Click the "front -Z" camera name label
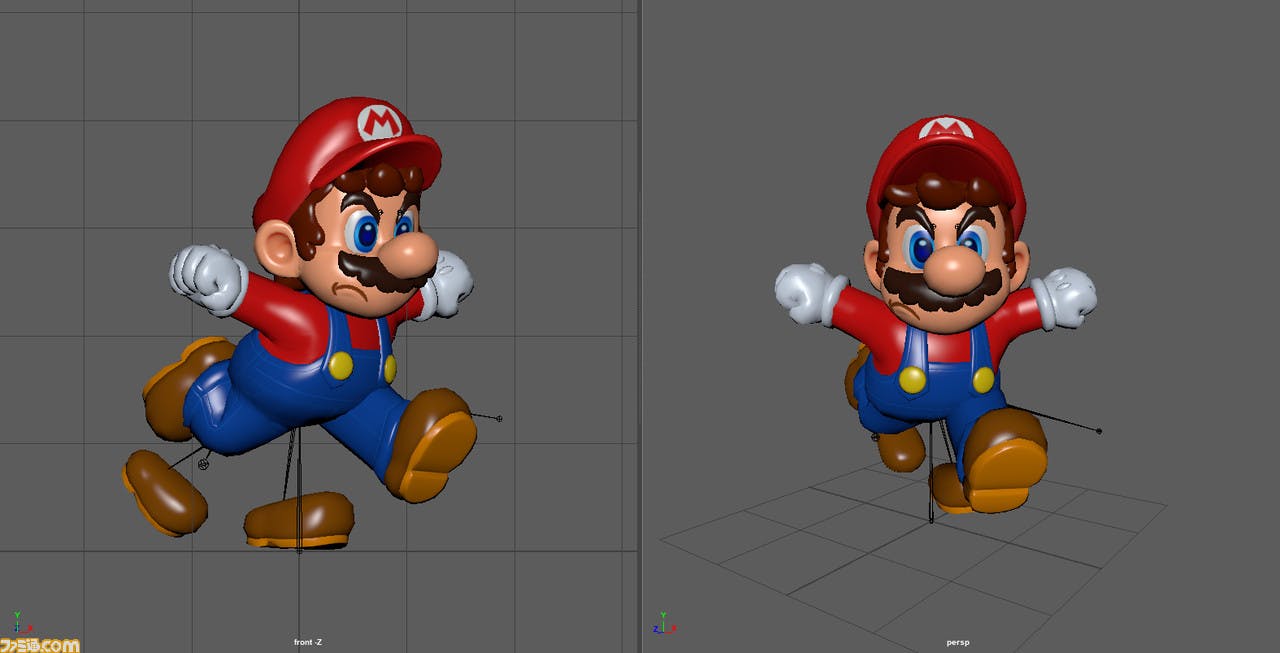1280x653 pixels. (309, 642)
